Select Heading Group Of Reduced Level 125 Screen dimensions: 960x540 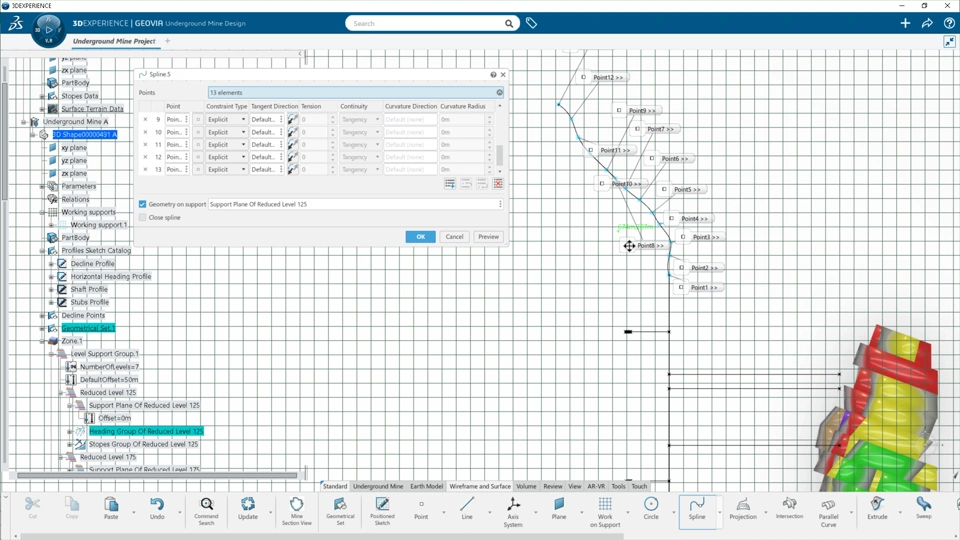point(146,431)
